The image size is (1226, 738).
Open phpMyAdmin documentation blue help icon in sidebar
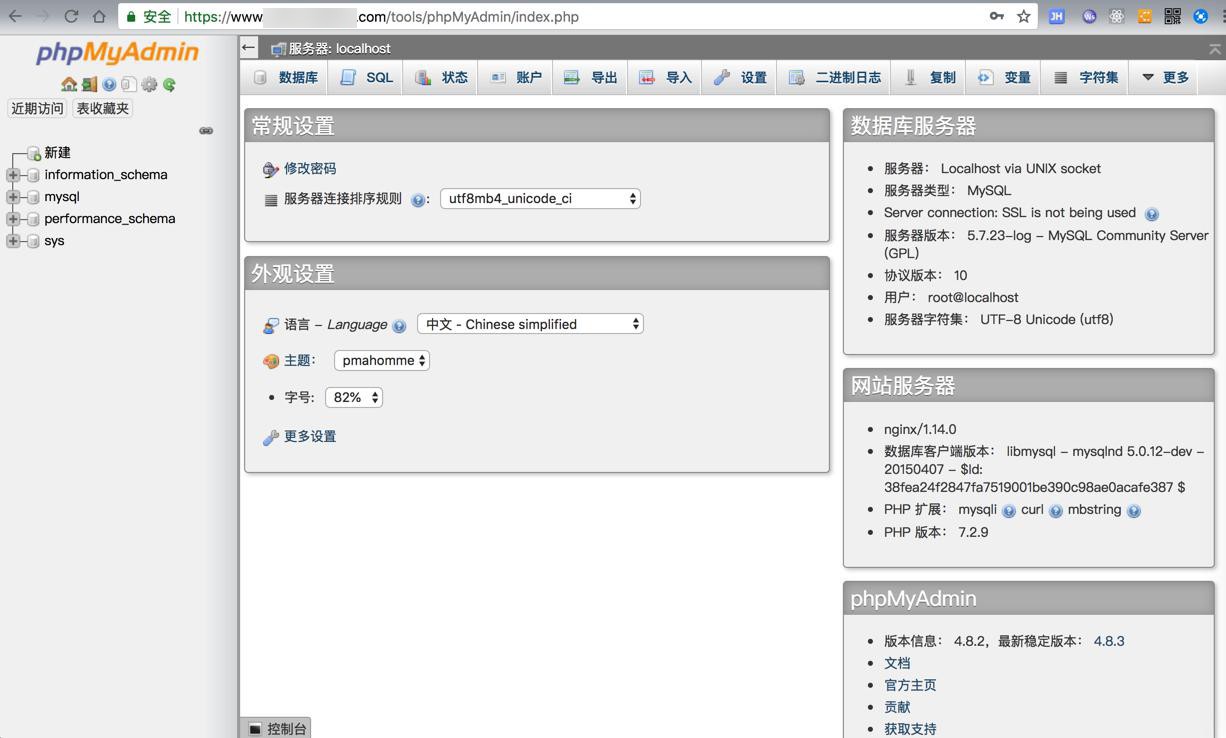point(109,85)
